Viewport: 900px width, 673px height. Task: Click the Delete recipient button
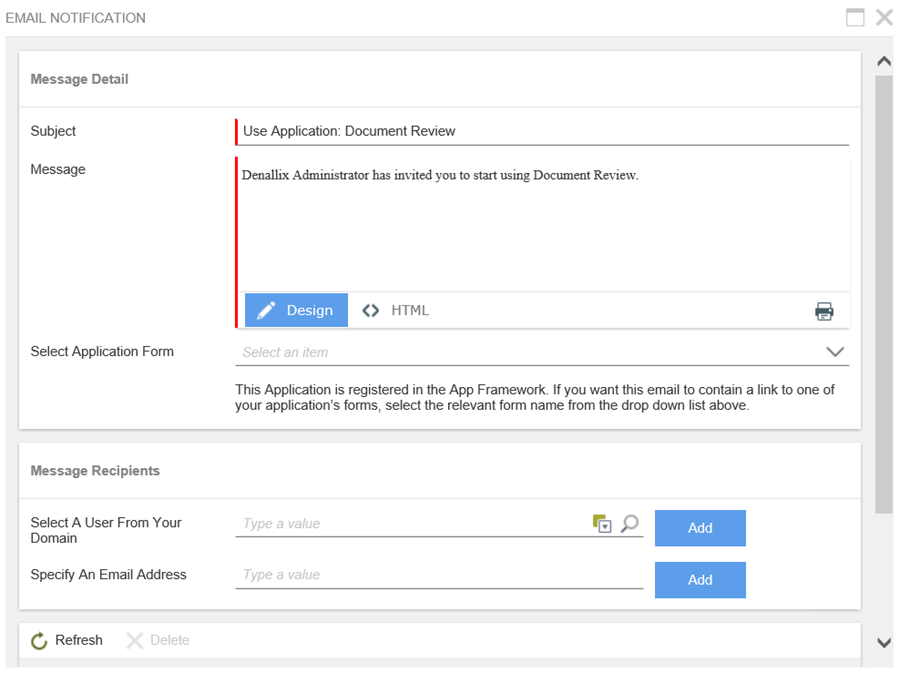coord(158,640)
